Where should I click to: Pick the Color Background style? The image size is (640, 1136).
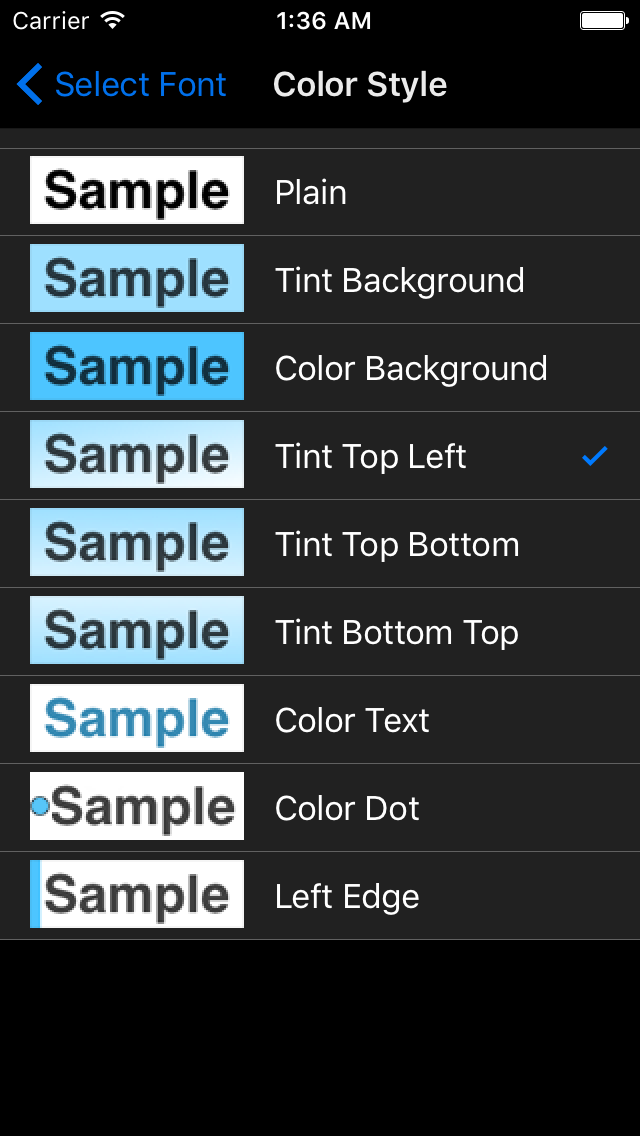point(411,369)
